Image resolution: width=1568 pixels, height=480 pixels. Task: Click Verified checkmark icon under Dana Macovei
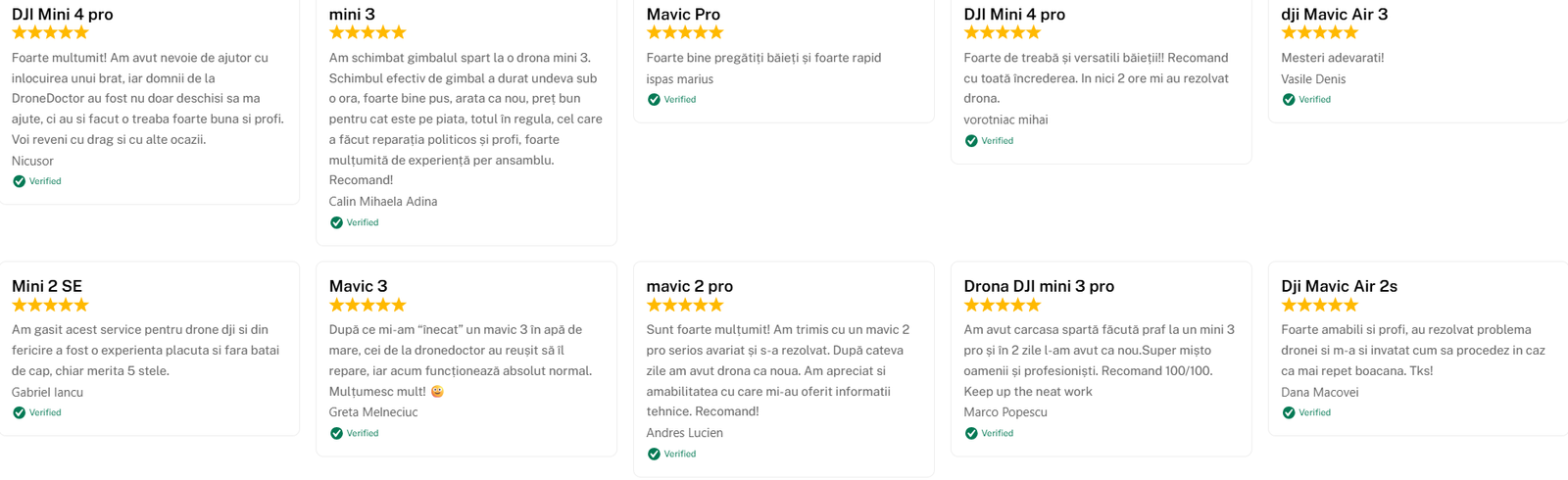click(x=1289, y=412)
